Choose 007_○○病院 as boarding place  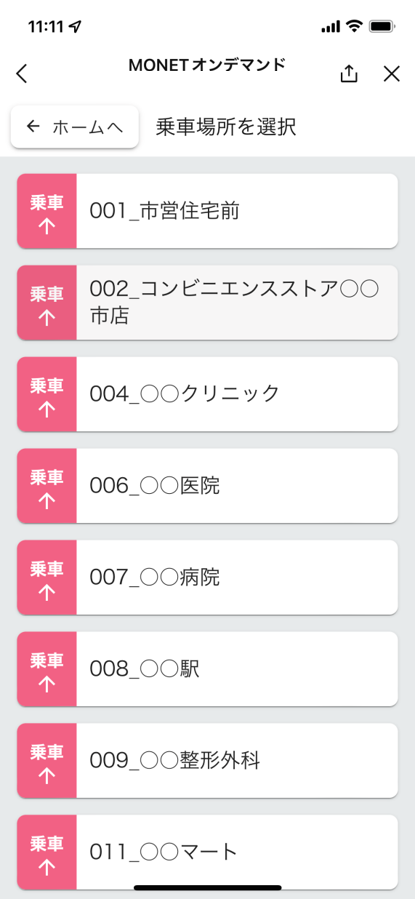(x=208, y=577)
